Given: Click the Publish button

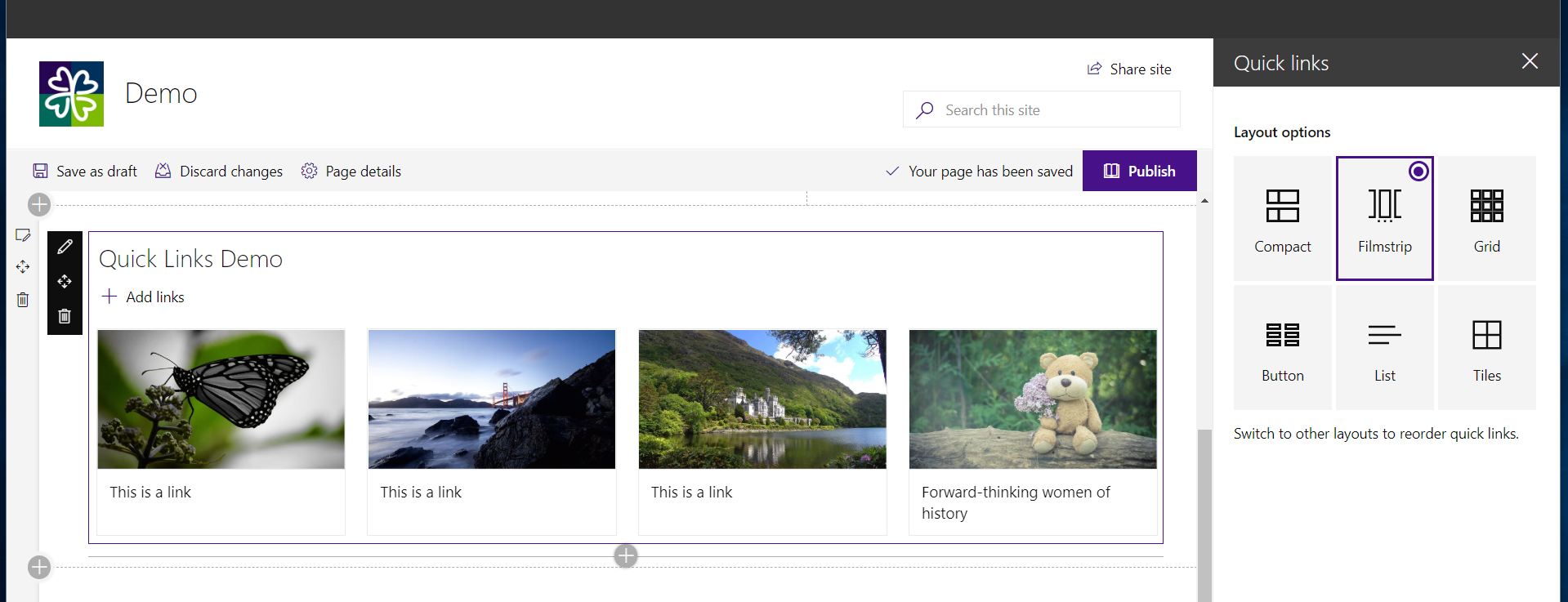Looking at the screenshot, I should pos(1140,171).
